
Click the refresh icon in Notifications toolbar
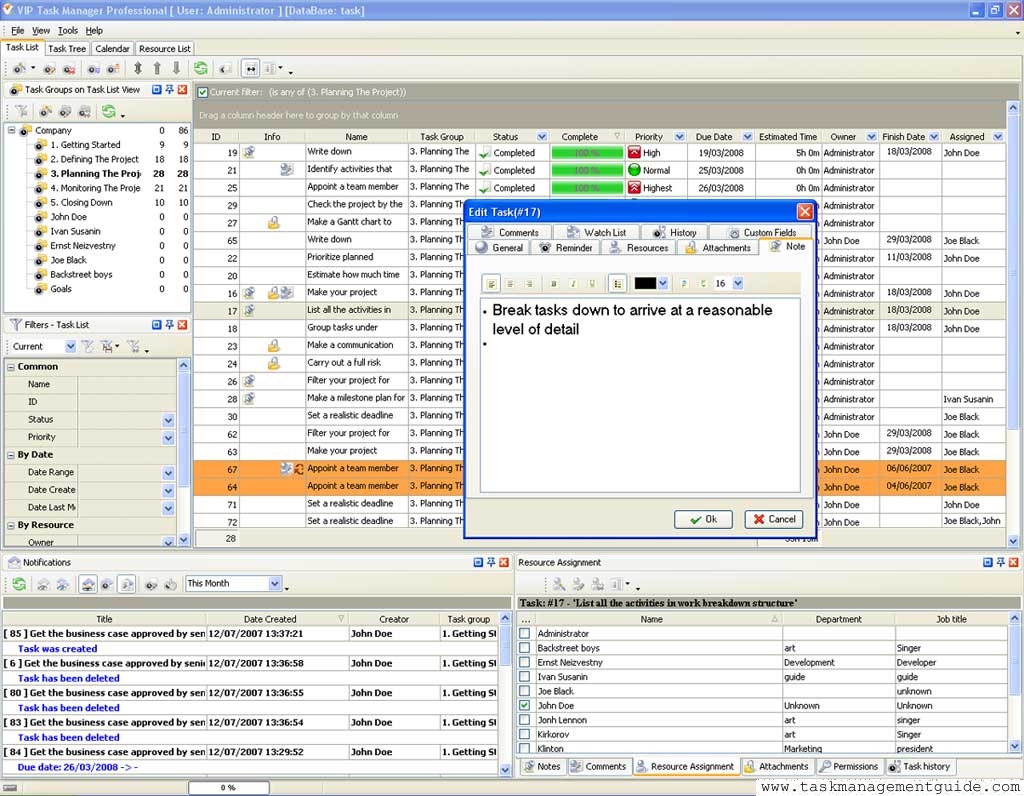click(x=19, y=584)
